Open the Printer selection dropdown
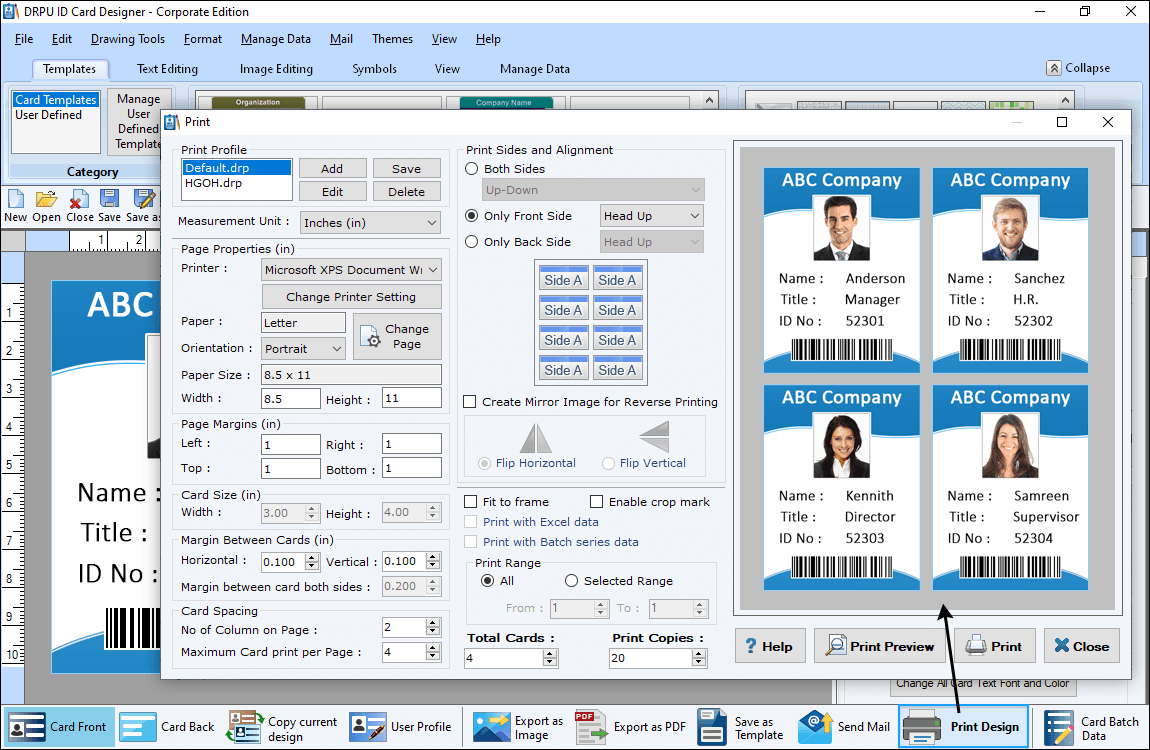The width and height of the screenshot is (1150, 750). tap(351, 270)
